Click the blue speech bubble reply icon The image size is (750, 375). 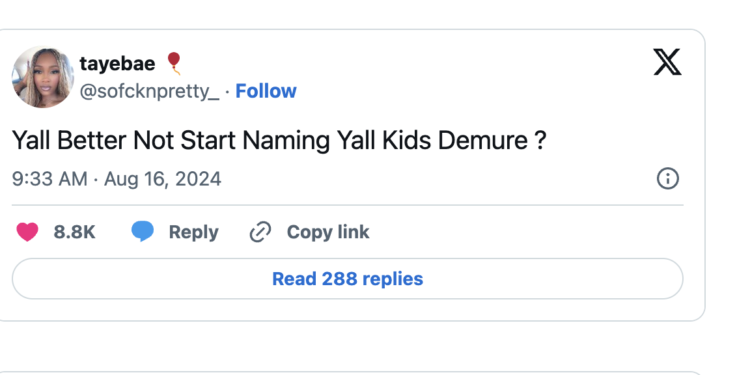coord(143,232)
